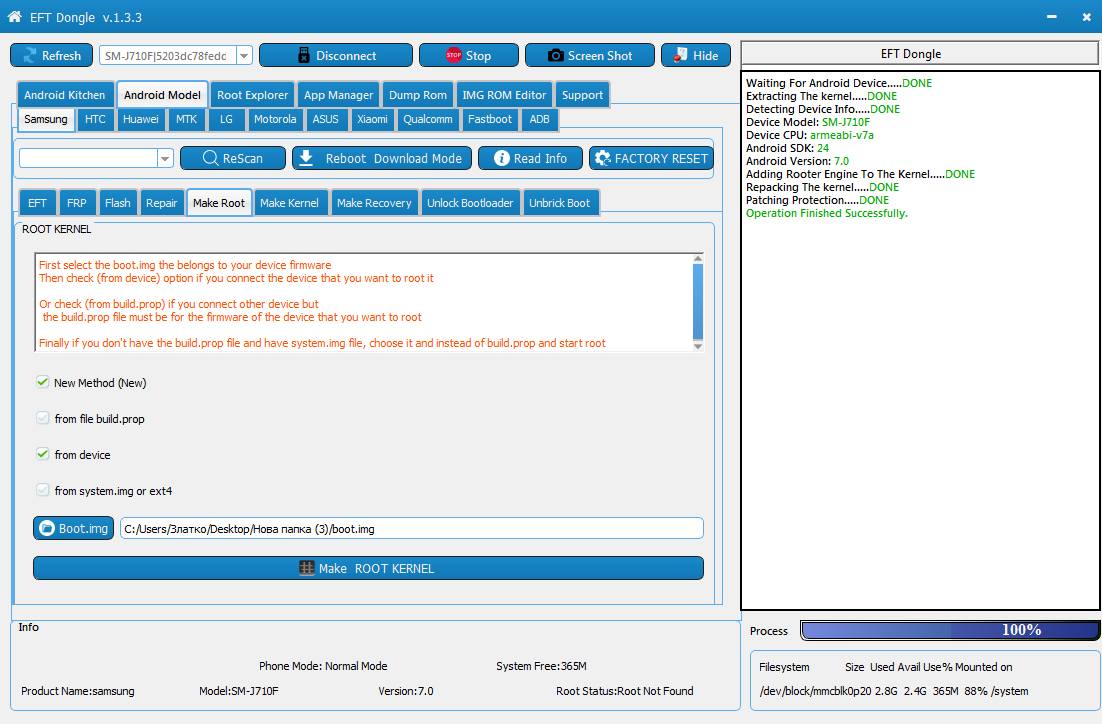Open the Make Kernel sub-tab
The width and height of the screenshot is (1102, 724).
(x=290, y=203)
